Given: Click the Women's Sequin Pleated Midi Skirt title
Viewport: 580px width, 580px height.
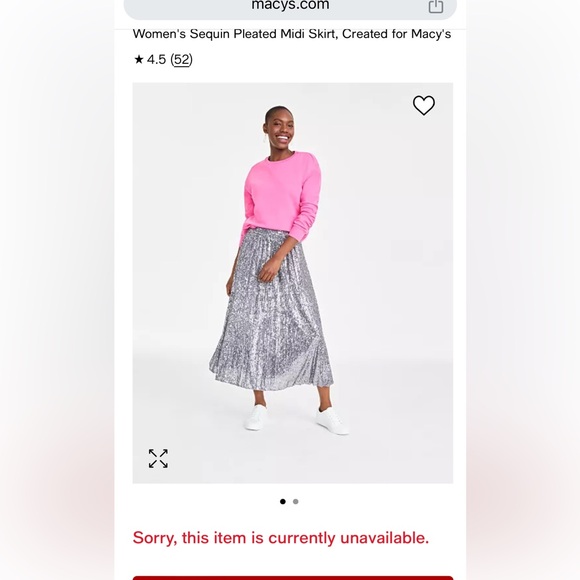Looking at the screenshot, I should (291, 34).
